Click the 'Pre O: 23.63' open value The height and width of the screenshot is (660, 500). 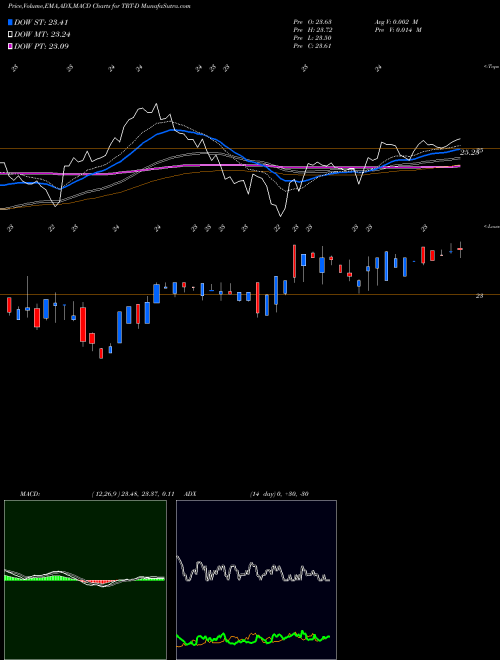coord(312,22)
